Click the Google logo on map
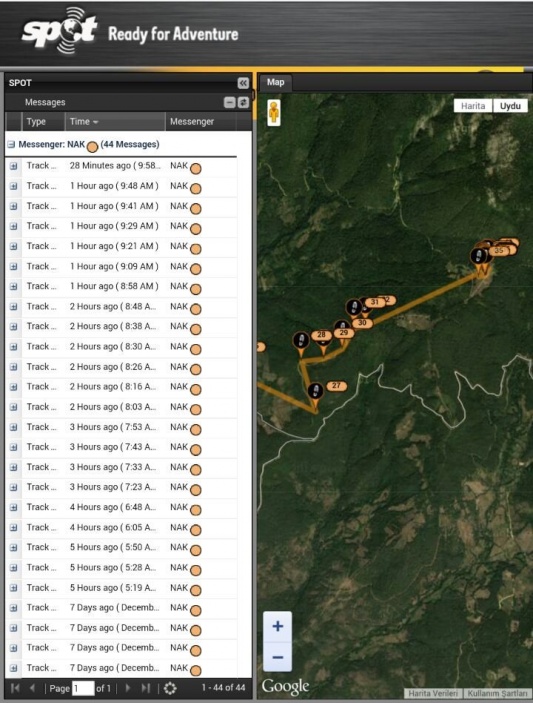The image size is (533, 703). point(286,686)
